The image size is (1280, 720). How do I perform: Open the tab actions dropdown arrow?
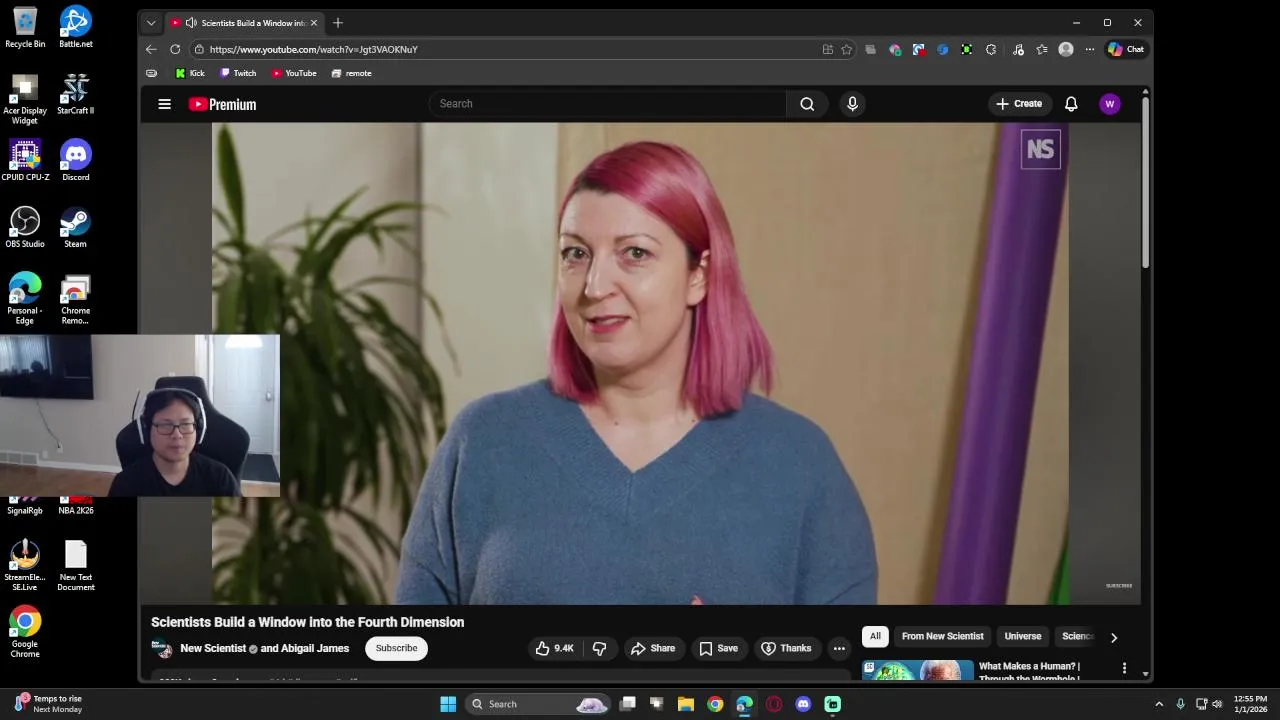coord(151,23)
